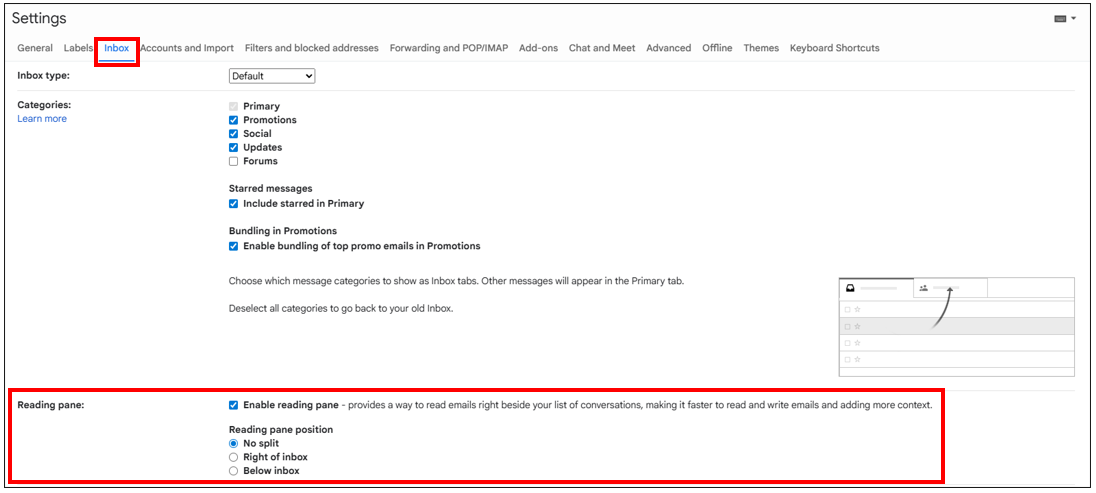
Task: Switch to the General tab
Action: pyautogui.click(x=35, y=48)
